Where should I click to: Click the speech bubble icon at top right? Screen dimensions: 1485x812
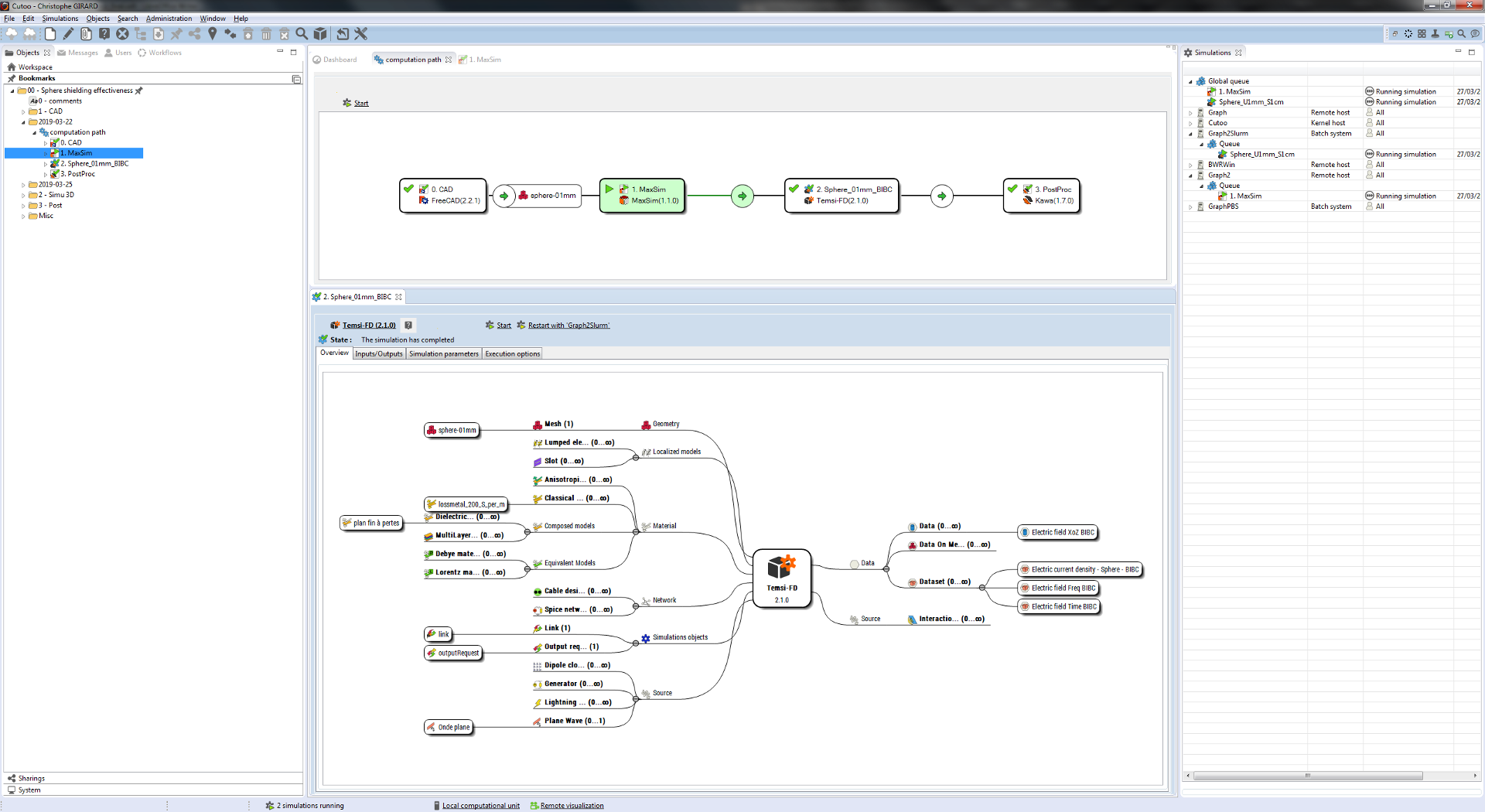point(1475,34)
